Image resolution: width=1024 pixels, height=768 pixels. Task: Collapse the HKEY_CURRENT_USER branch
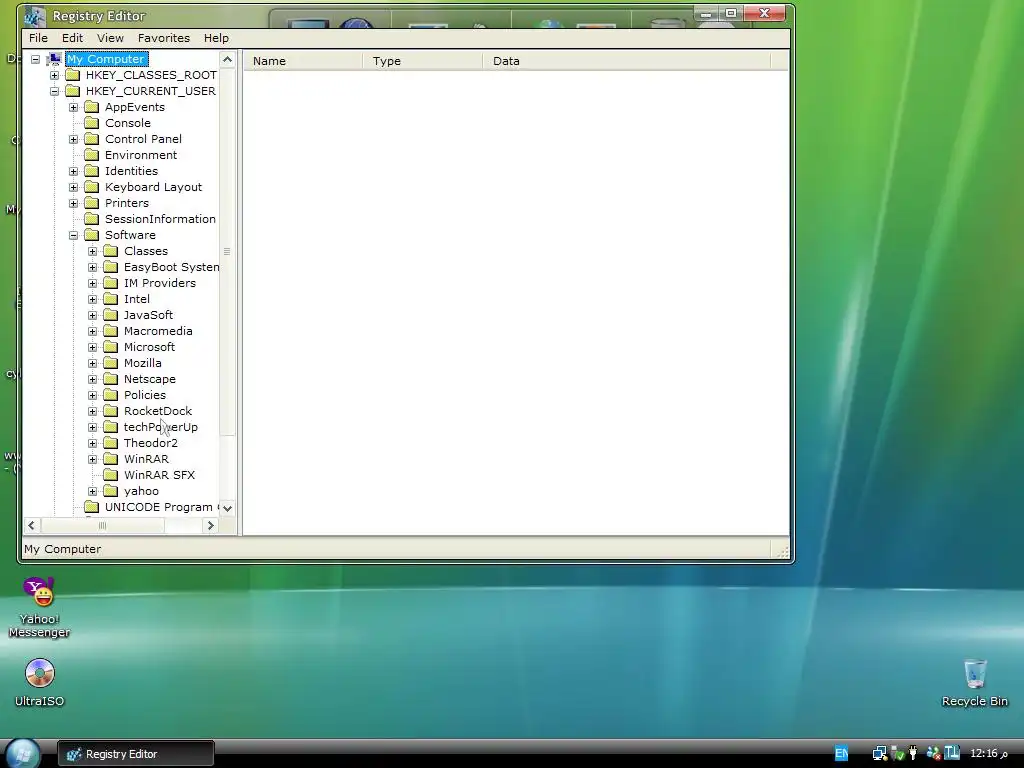click(x=55, y=91)
